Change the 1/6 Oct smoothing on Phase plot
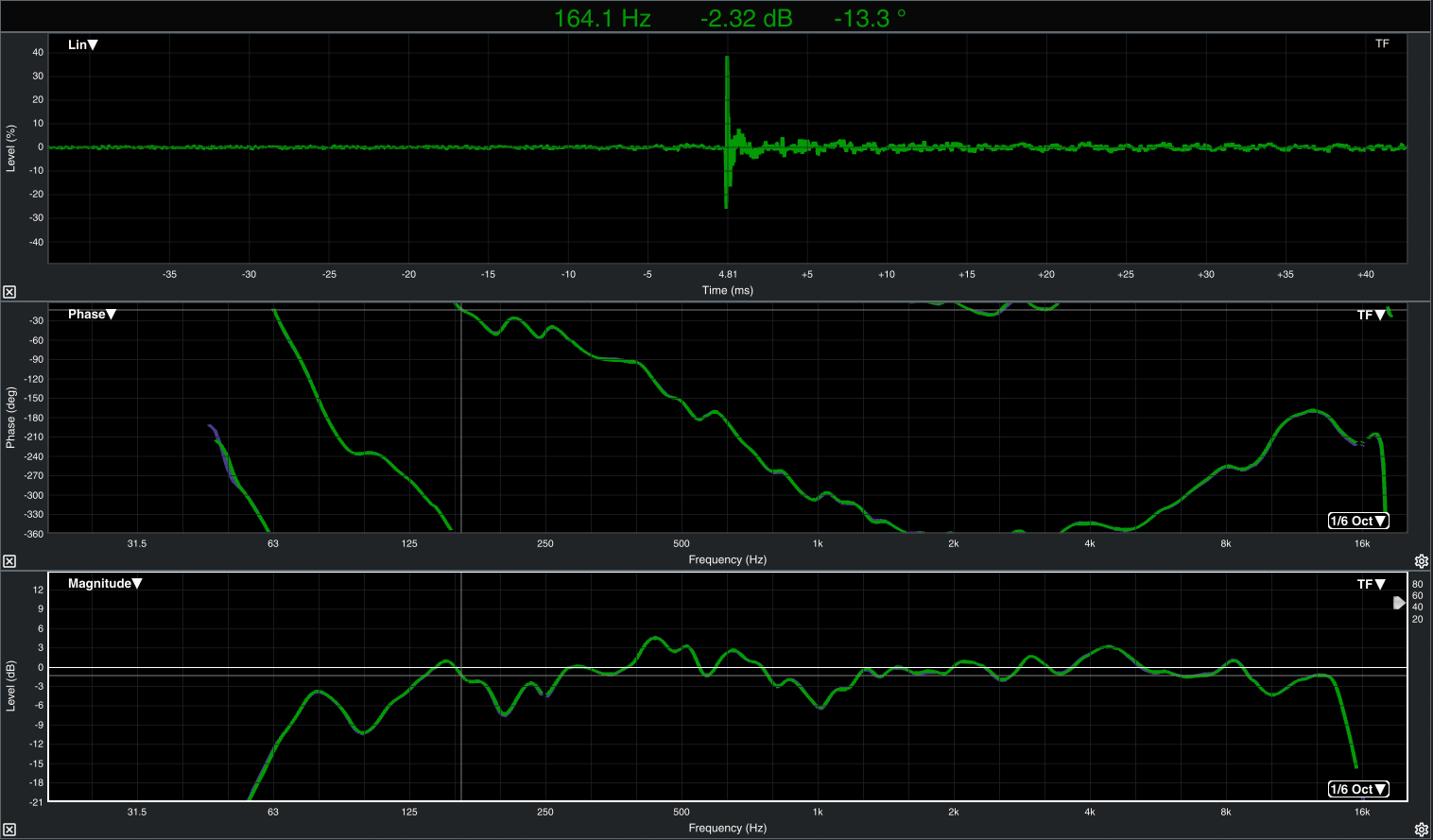1433x840 pixels. click(1358, 521)
